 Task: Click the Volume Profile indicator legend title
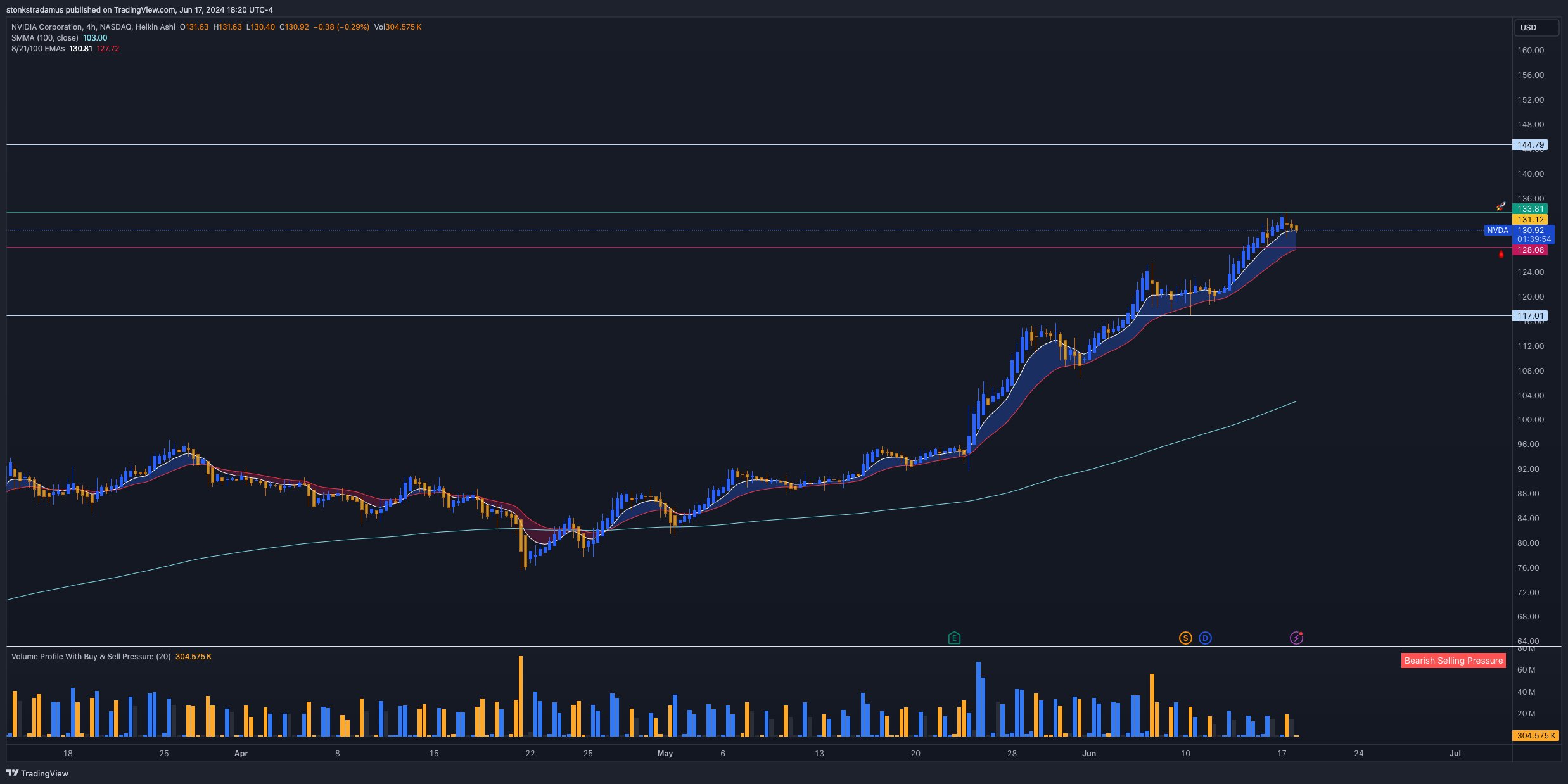point(91,657)
